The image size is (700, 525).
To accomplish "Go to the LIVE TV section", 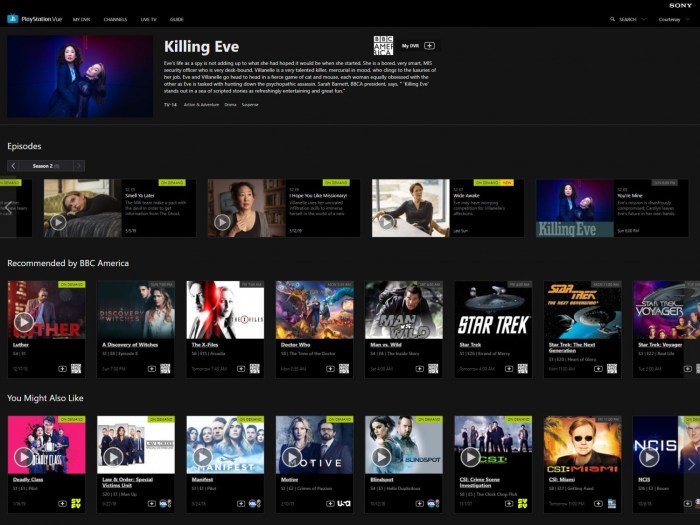I will pyautogui.click(x=149, y=20).
